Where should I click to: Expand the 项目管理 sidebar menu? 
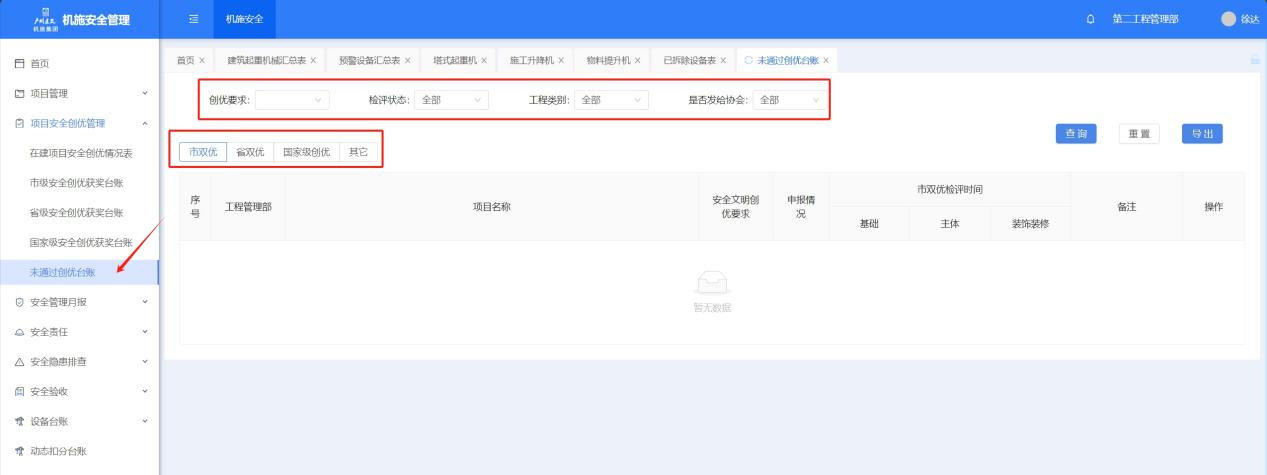78,94
